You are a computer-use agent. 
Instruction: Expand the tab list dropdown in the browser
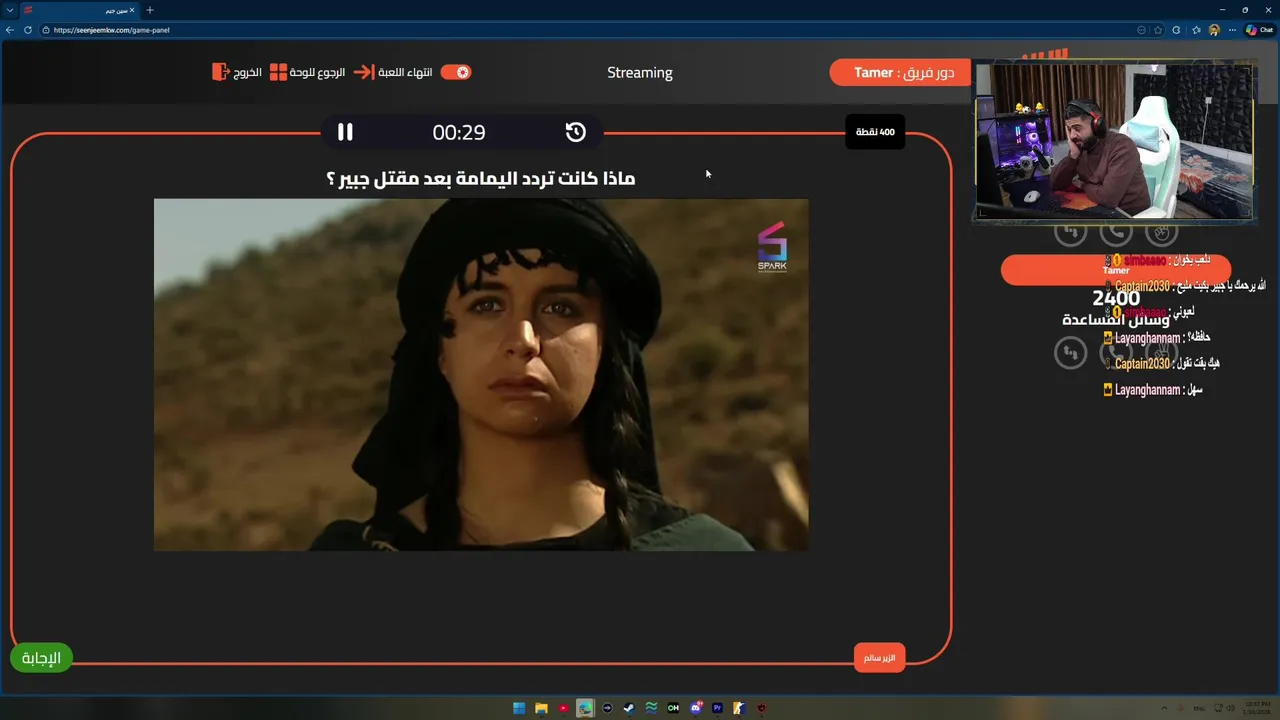pos(9,10)
